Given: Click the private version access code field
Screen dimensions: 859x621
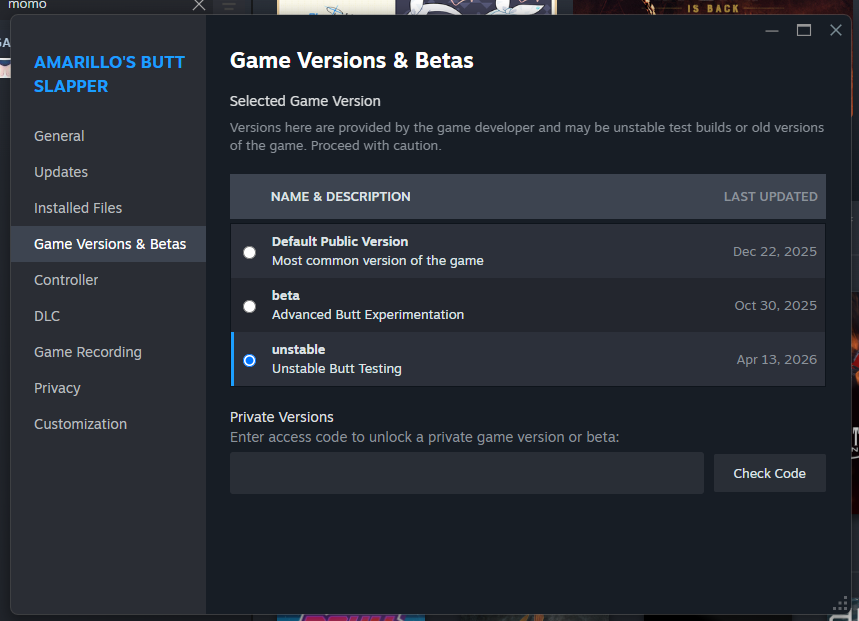Looking at the screenshot, I should (466, 473).
